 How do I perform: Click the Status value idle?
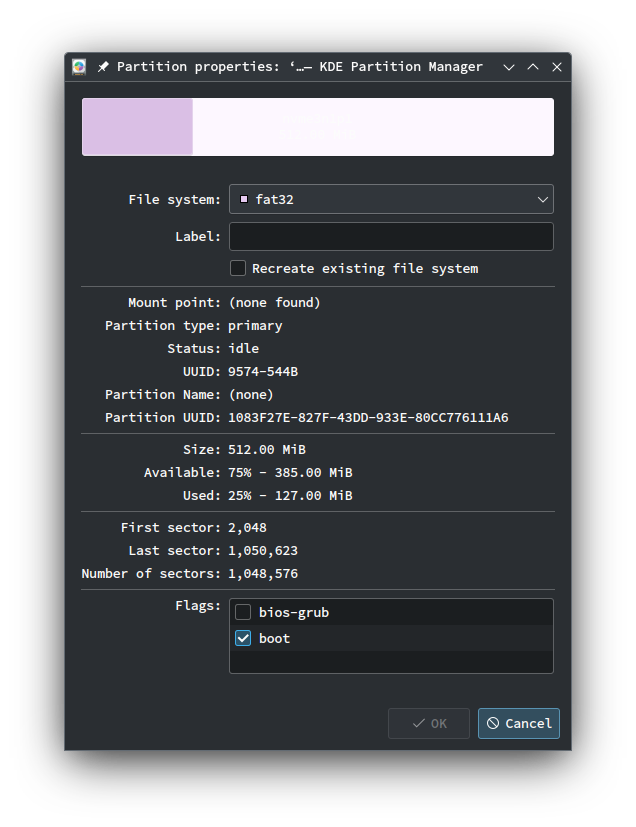pos(244,349)
